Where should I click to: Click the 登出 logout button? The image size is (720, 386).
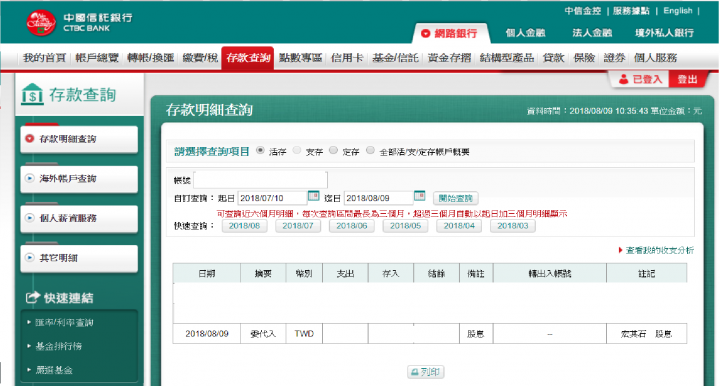(x=687, y=79)
